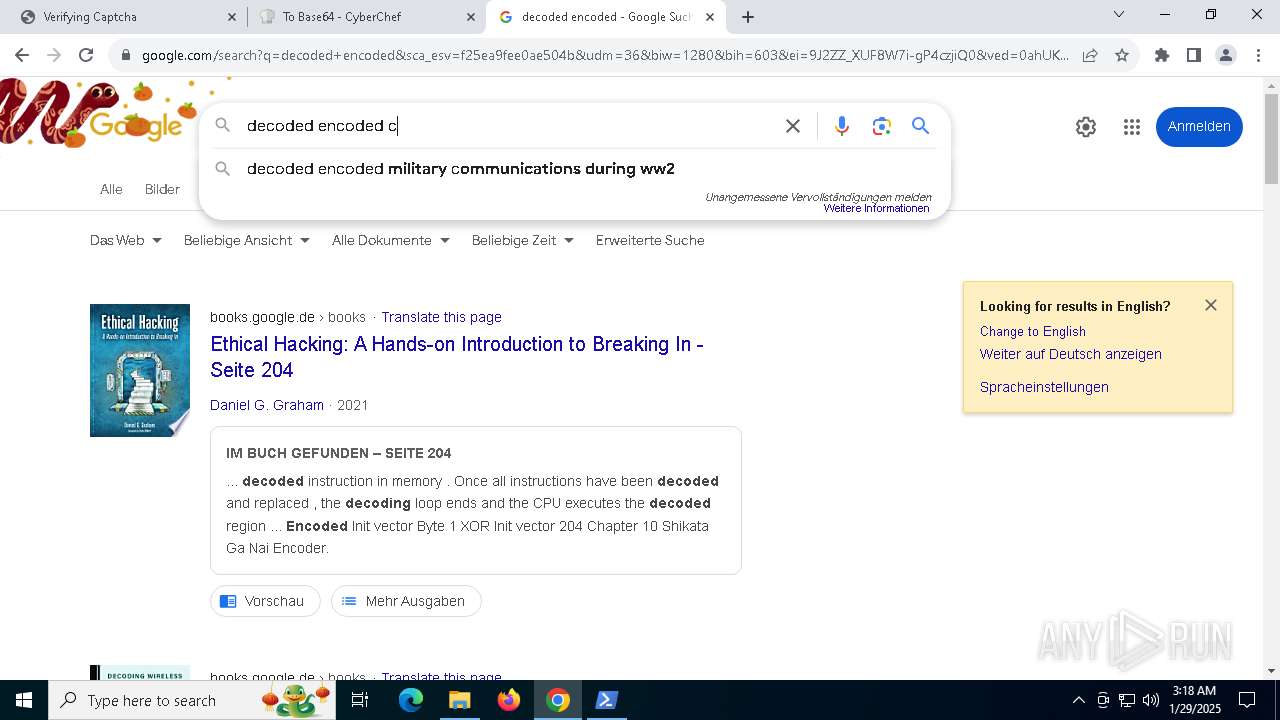This screenshot has width=1280, height=720.
Task: Switch to Chrome in taskbar
Action: 558,700
